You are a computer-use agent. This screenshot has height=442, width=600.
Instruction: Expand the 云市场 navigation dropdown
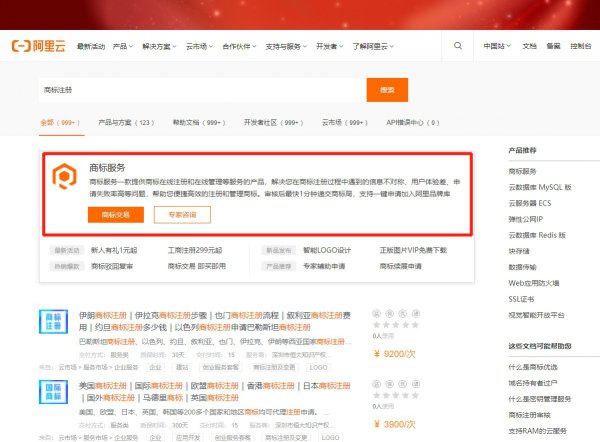coord(199,46)
